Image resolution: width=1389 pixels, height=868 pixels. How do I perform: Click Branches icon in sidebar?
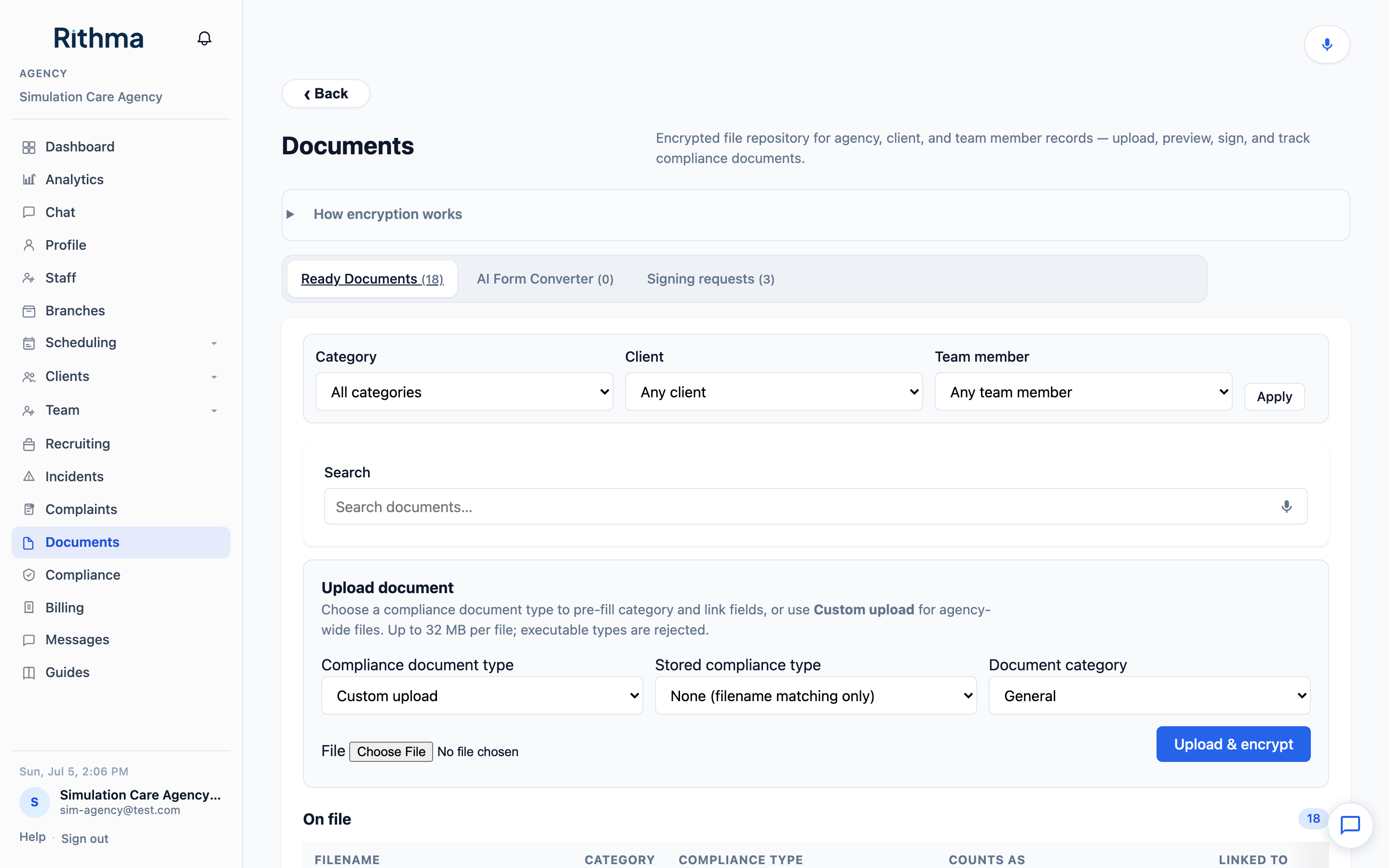[29, 311]
